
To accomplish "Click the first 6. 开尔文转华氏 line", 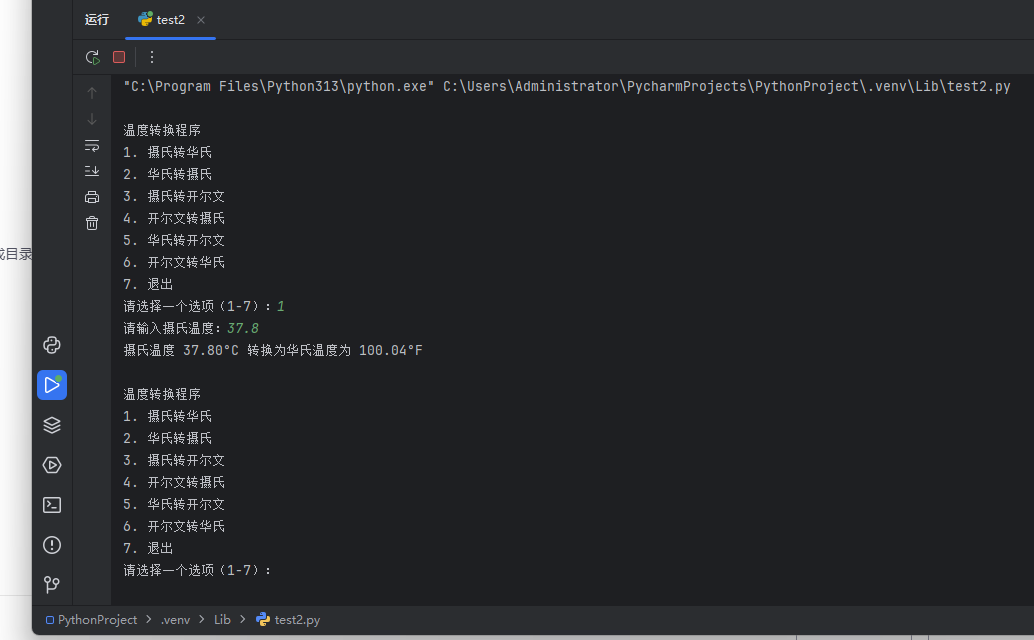I will coord(173,262).
